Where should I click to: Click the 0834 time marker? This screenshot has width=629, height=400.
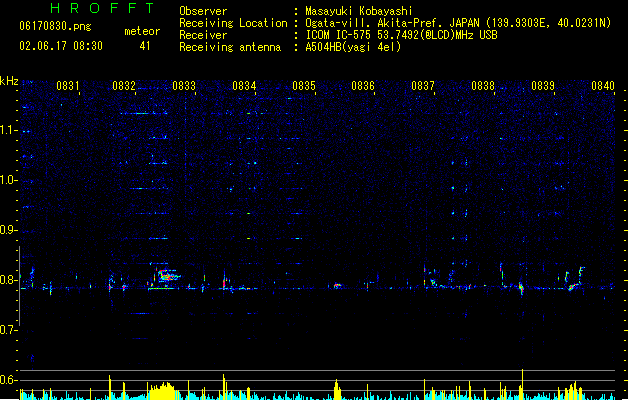(x=244, y=86)
